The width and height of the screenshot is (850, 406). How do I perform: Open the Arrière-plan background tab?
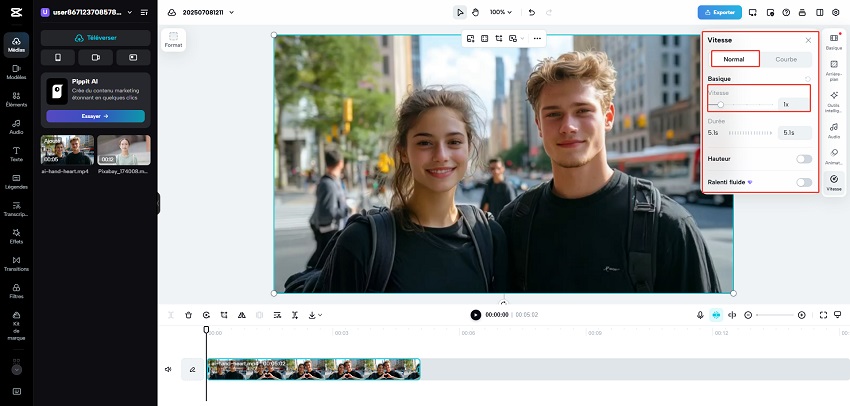(x=834, y=70)
